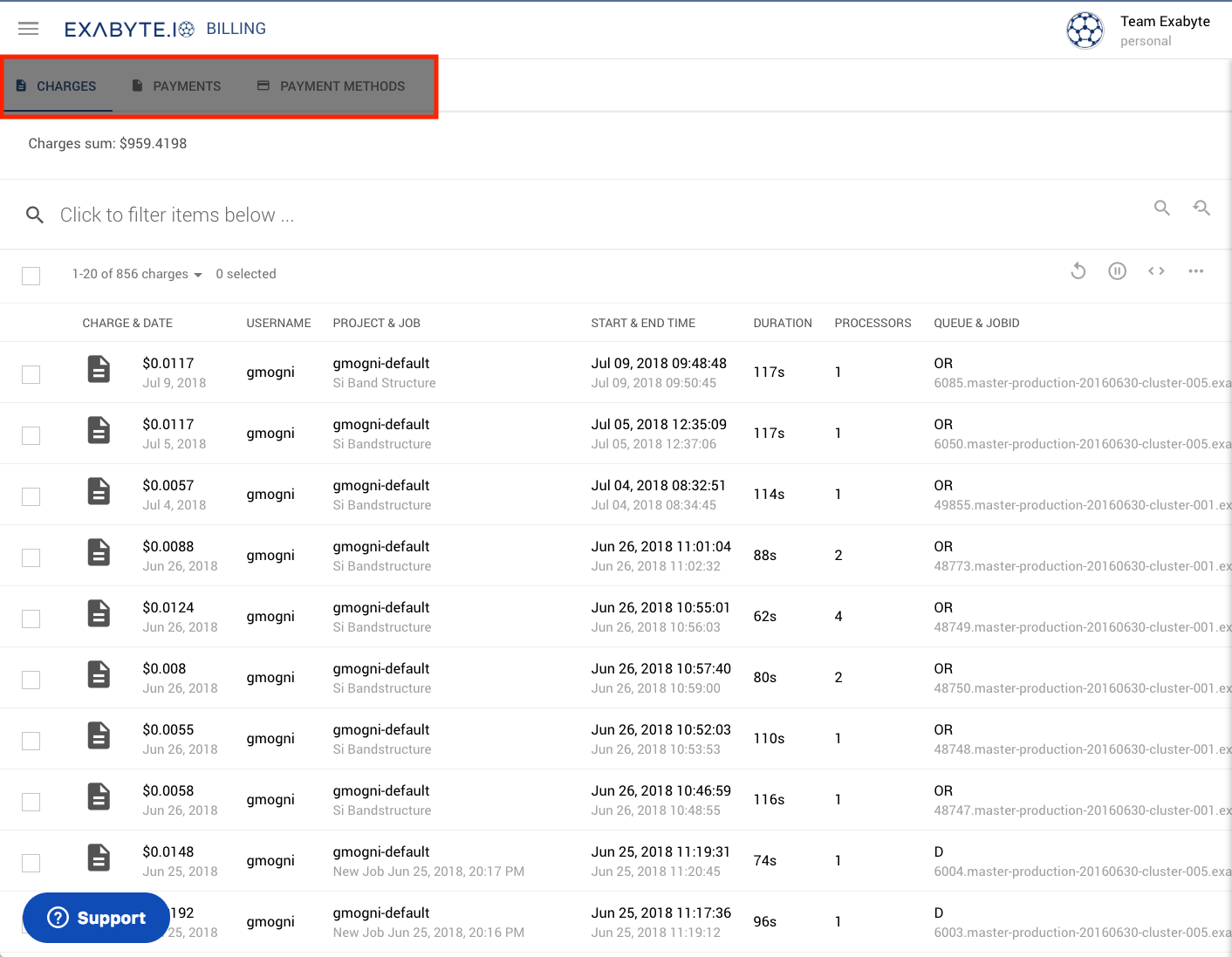Sort by the DURATION column header
The height and width of the screenshot is (957, 1232).
(783, 323)
